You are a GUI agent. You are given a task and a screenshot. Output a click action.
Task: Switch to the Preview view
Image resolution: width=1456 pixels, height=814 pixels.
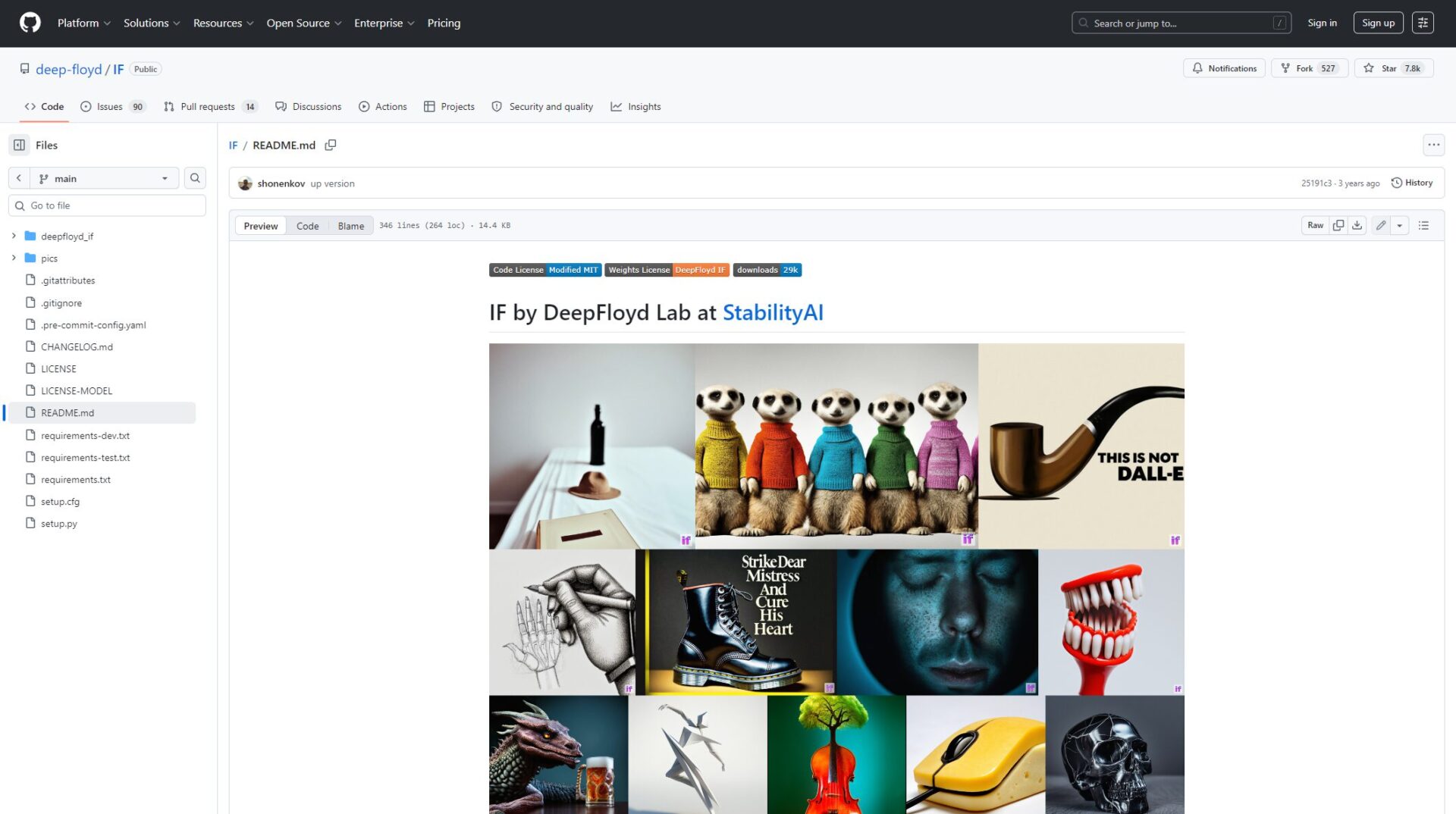pos(260,226)
